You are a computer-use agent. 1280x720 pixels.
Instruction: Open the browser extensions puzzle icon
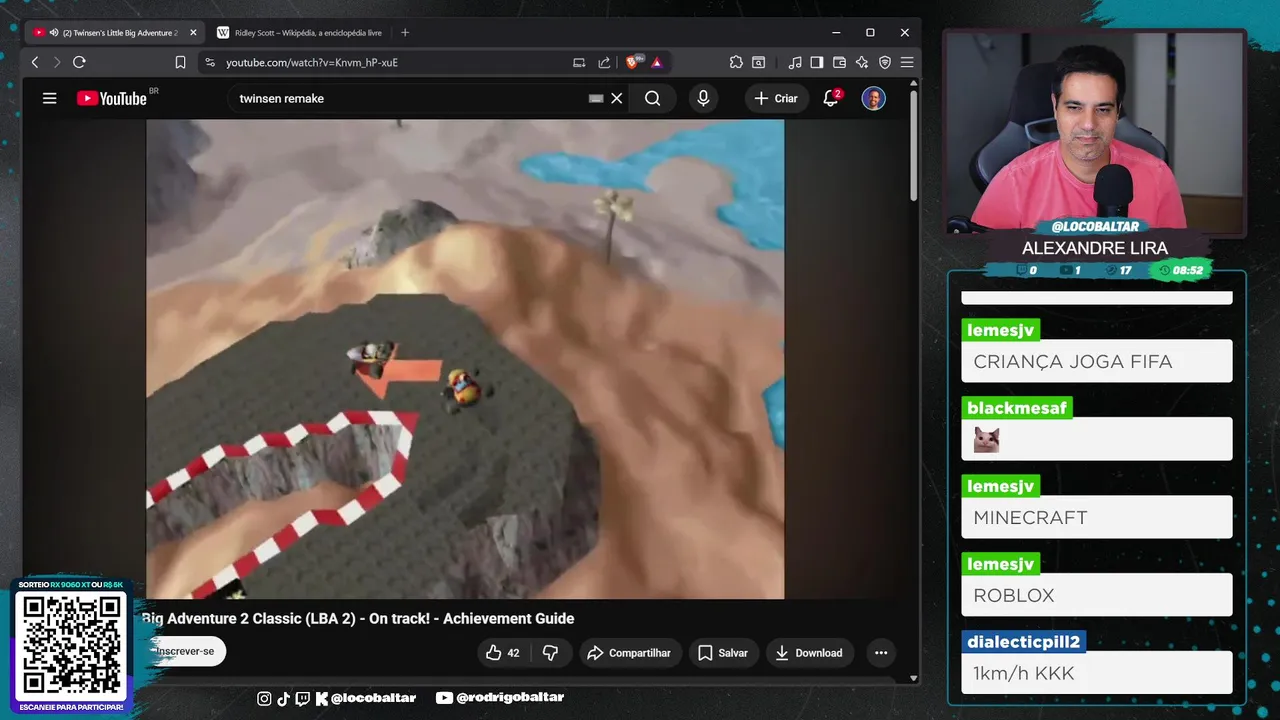[x=736, y=62]
